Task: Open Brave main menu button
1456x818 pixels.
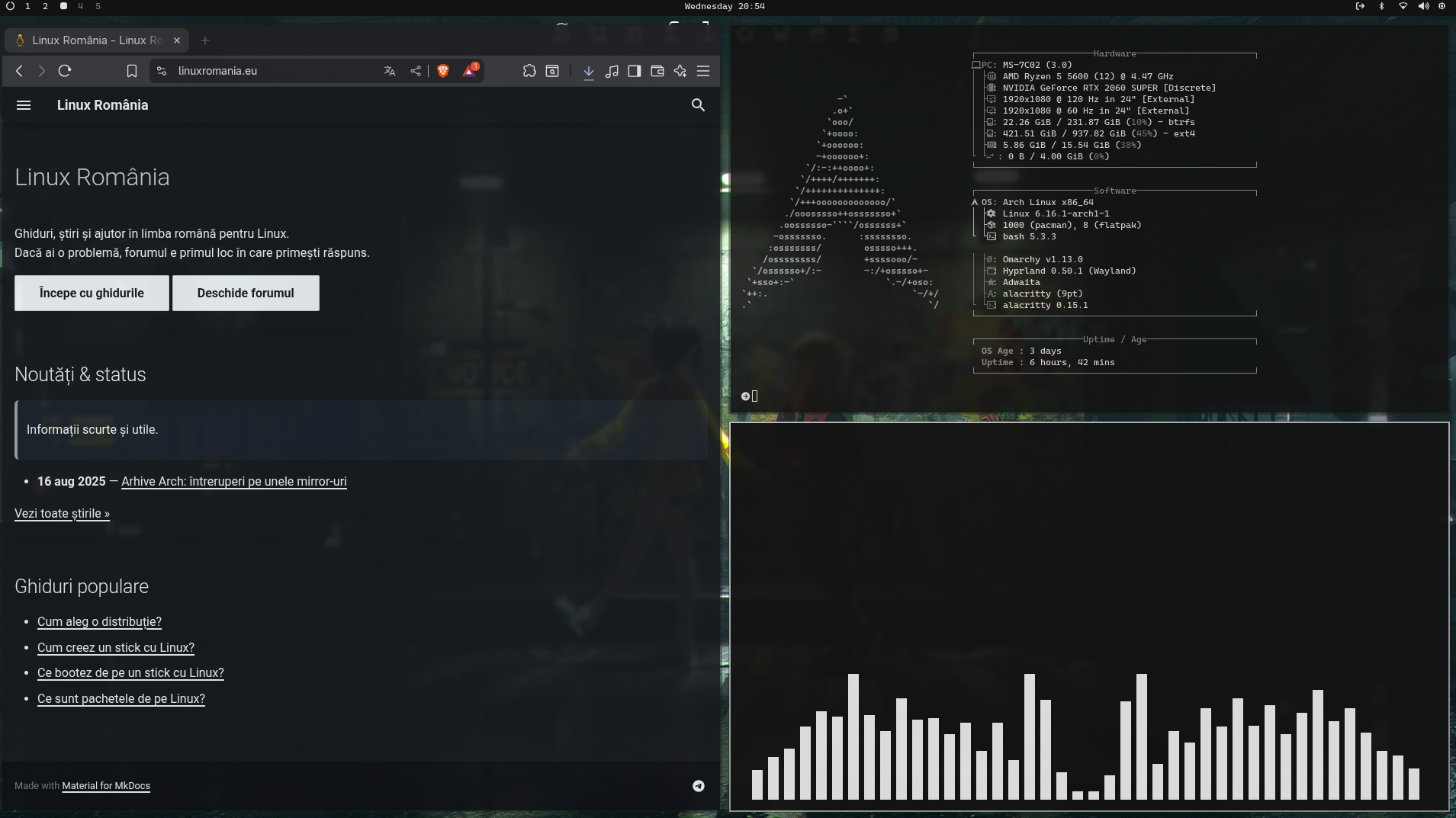Action: tap(703, 71)
